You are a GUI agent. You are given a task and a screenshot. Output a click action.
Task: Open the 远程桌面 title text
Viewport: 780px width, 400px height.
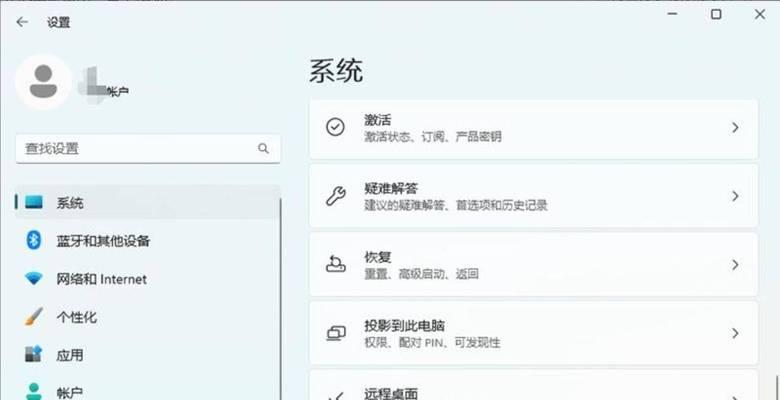tap(391, 394)
